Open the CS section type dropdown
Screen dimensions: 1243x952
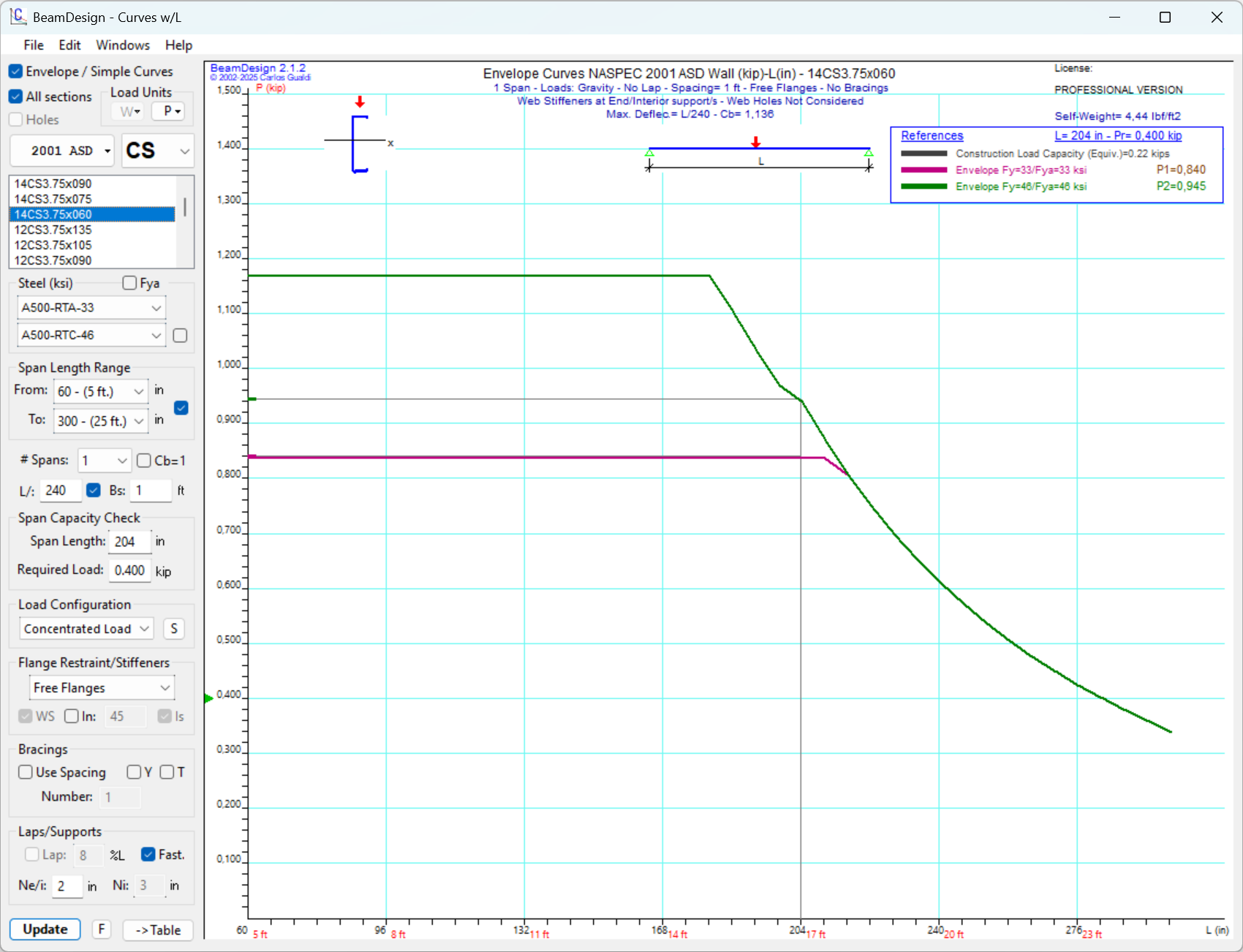pyautogui.click(x=157, y=151)
